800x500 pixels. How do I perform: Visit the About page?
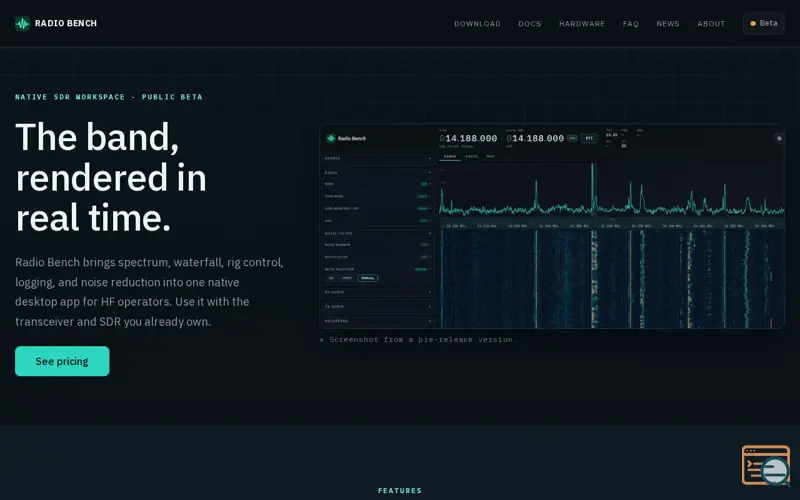click(711, 23)
